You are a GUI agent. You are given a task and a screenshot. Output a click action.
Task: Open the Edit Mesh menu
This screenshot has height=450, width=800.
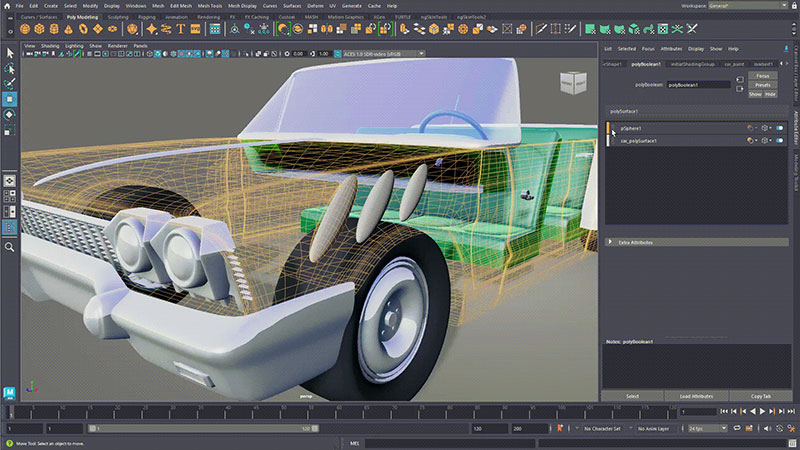pos(181,6)
